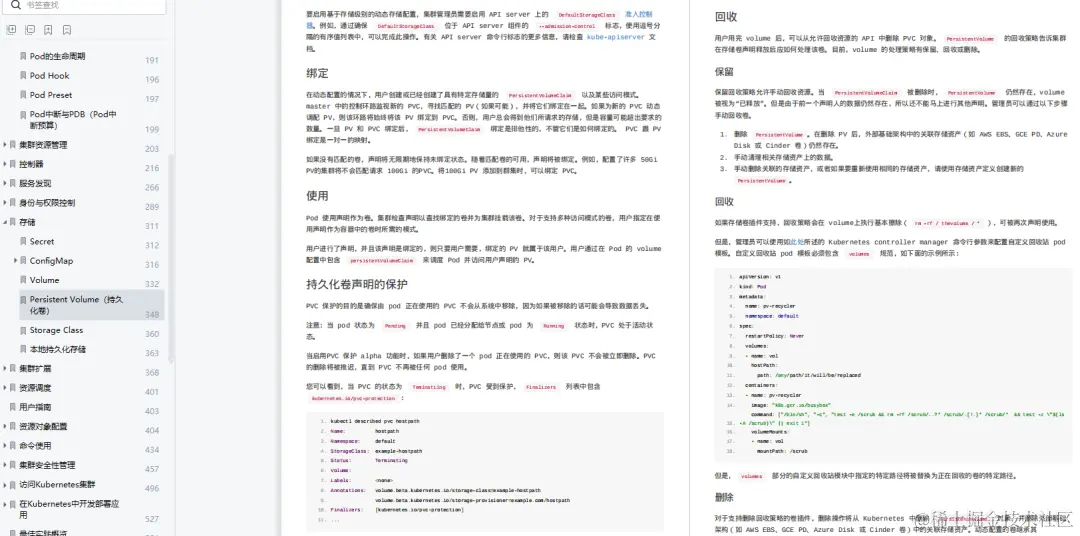
Task: Open bookmark 用户指南
Action: click(x=35, y=407)
